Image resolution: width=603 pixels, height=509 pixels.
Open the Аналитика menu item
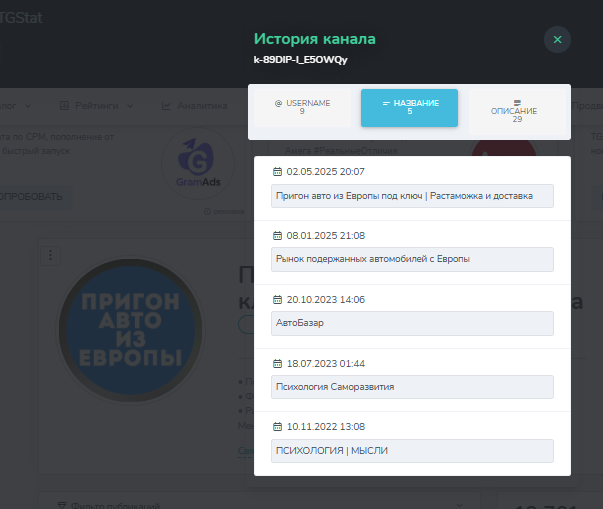pos(195,106)
